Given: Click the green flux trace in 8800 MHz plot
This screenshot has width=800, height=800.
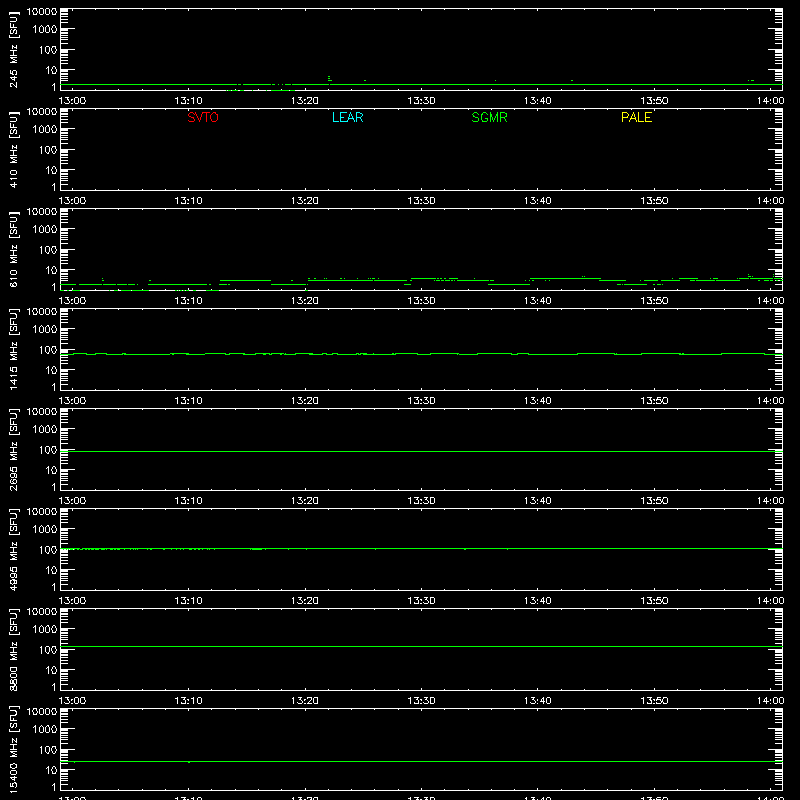Looking at the screenshot, I should [421, 646].
